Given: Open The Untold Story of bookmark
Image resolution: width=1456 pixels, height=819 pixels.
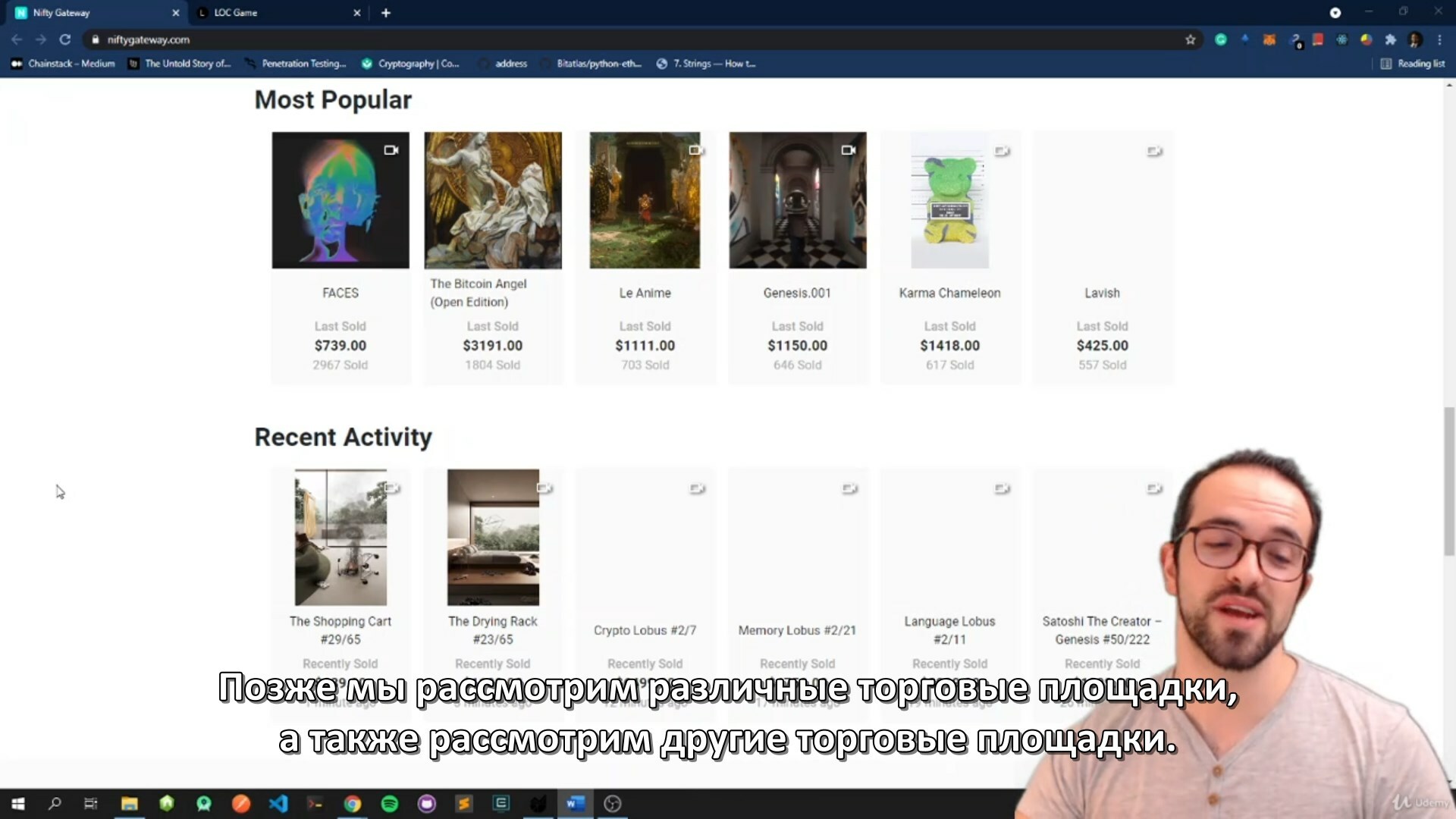Looking at the screenshot, I should (180, 64).
